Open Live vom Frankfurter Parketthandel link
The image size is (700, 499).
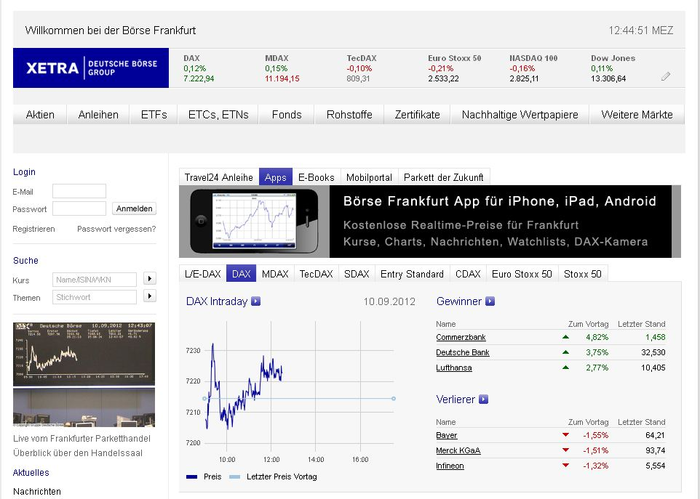(x=82, y=438)
